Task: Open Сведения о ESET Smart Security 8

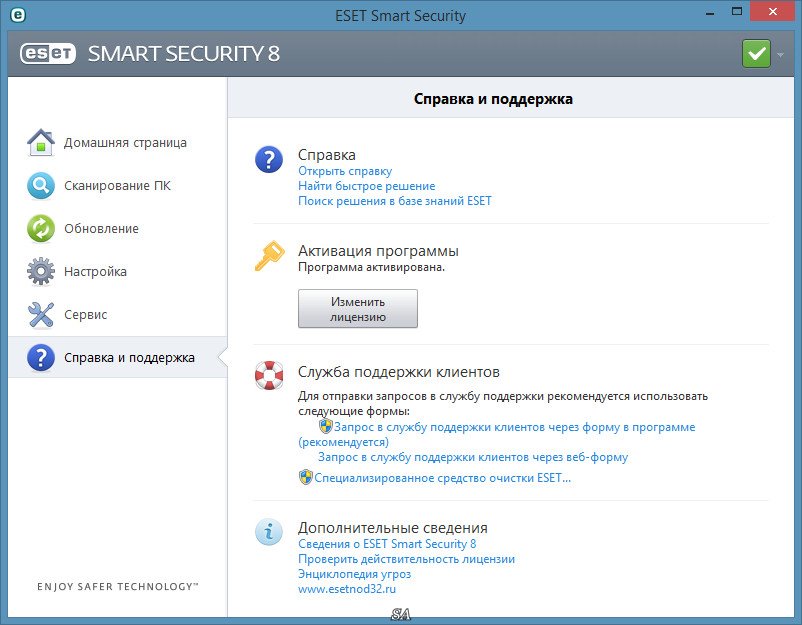Action: 387,544
